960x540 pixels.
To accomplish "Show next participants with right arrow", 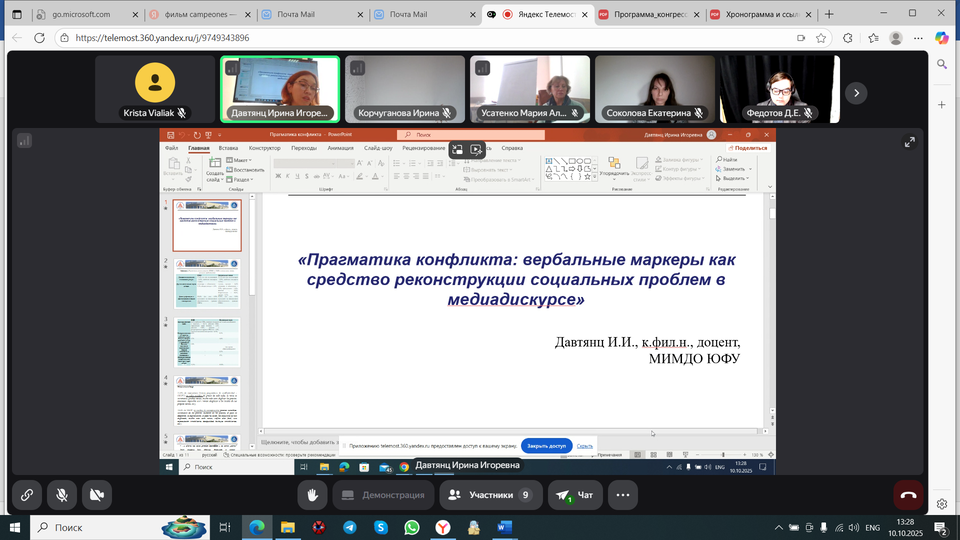I will [x=856, y=93].
